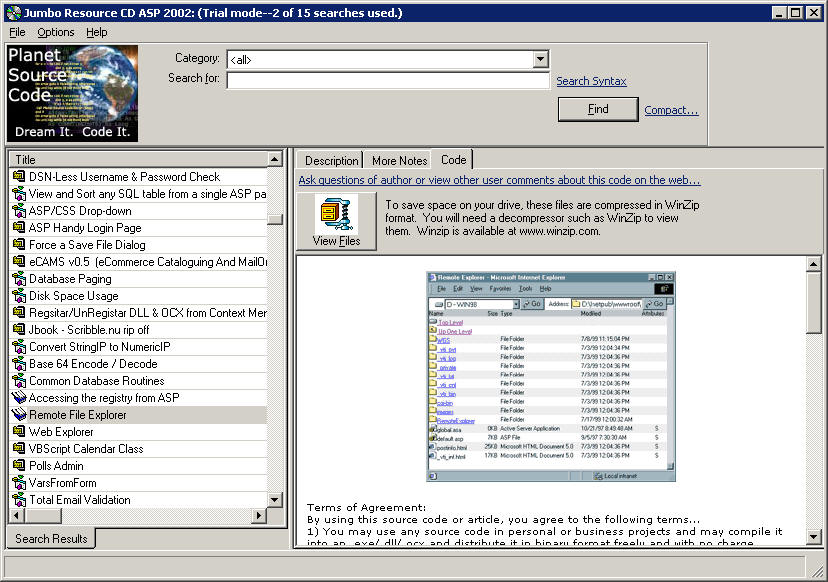Click the icon next to View and Sort any SQL table
This screenshot has height=582, width=828.
[x=19, y=193]
